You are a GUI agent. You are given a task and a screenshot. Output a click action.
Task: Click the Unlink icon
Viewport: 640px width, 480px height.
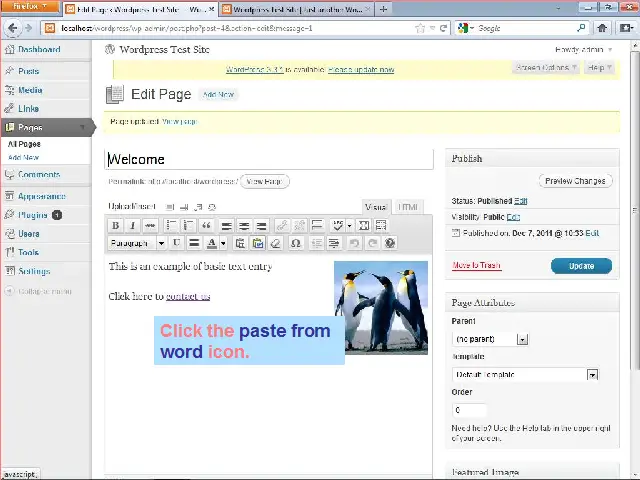click(x=299, y=225)
